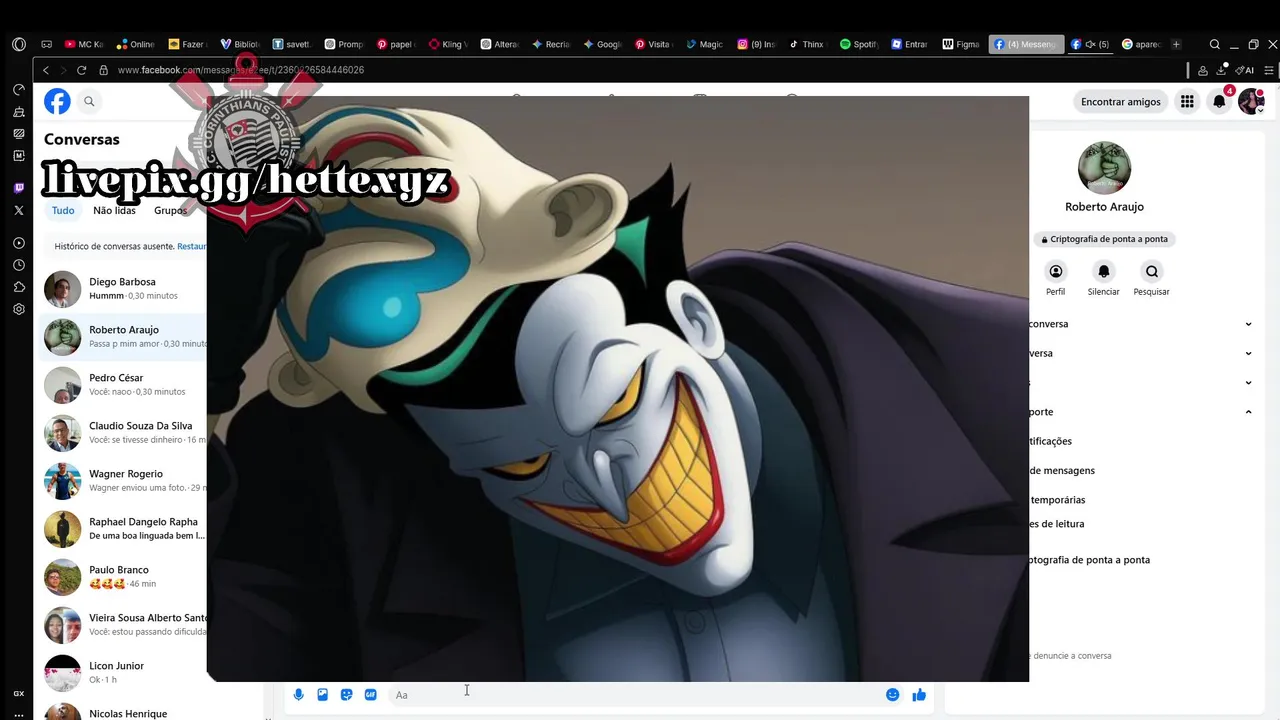Open Raphael Dangelo Rapha conversation

click(124, 529)
